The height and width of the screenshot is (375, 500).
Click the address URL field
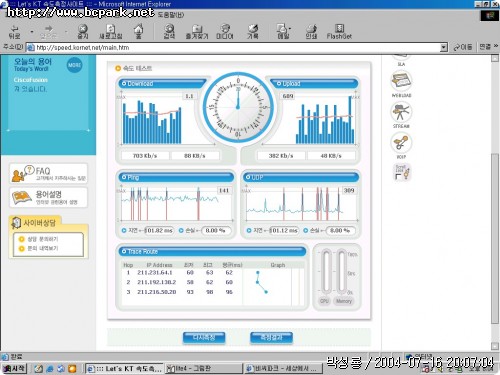click(x=233, y=48)
